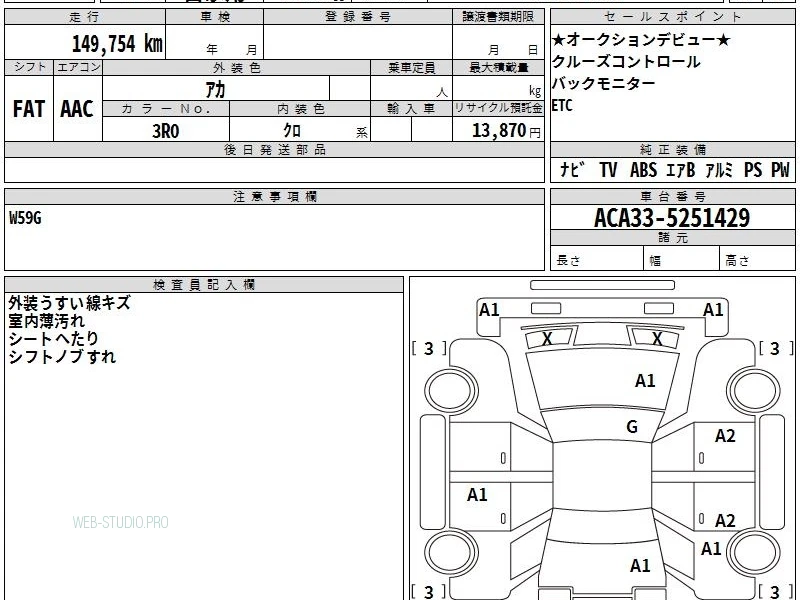Click the A1 mark on the hood
The image size is (800, 600).
pos(645,381)
